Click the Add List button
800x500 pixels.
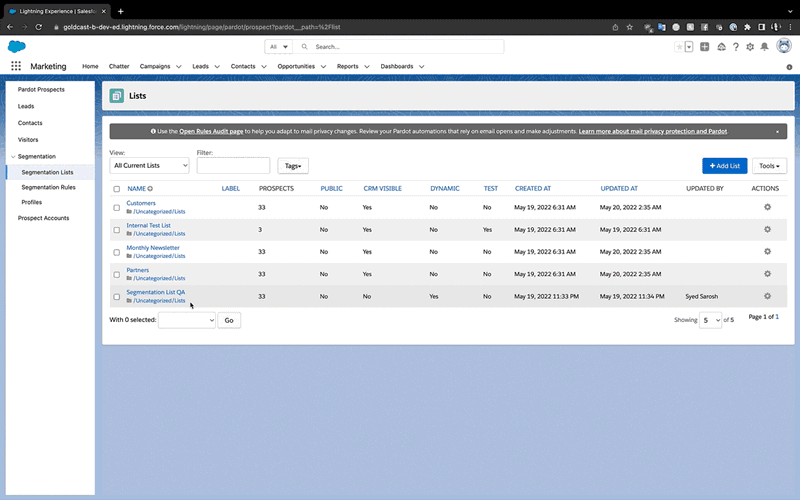click(x=724, y=166)
